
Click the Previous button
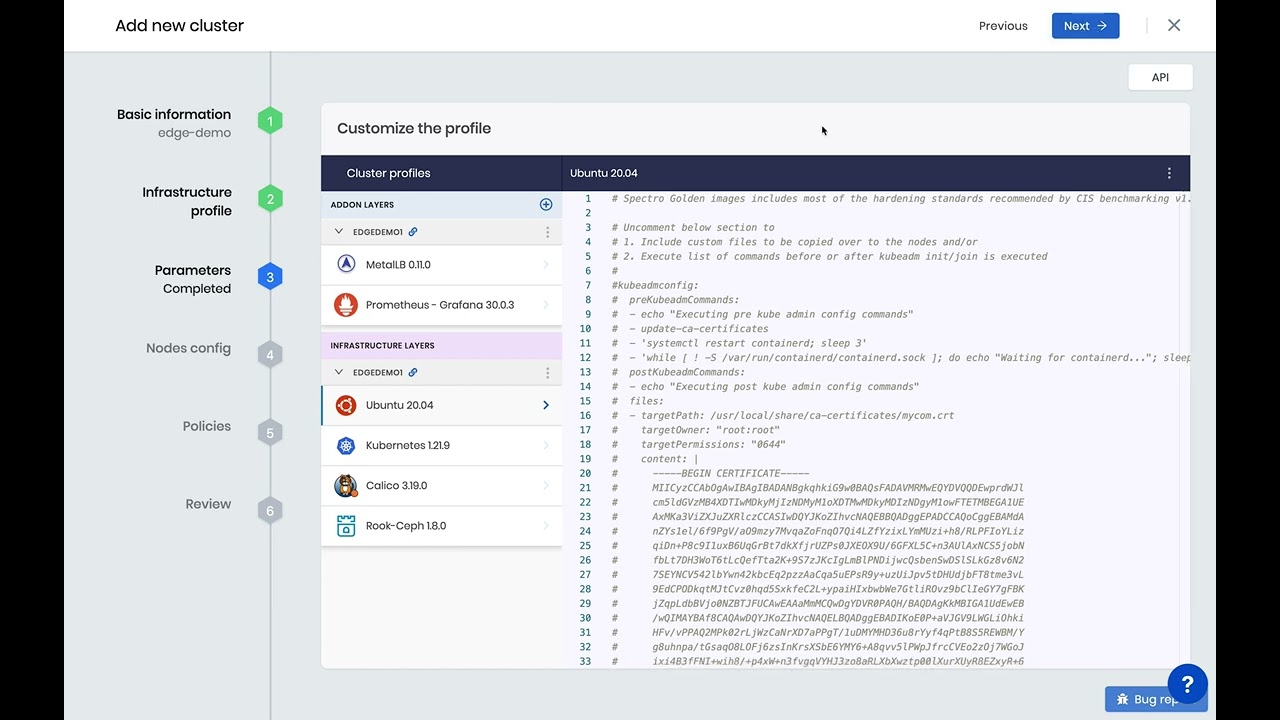tap(1003, 26)
